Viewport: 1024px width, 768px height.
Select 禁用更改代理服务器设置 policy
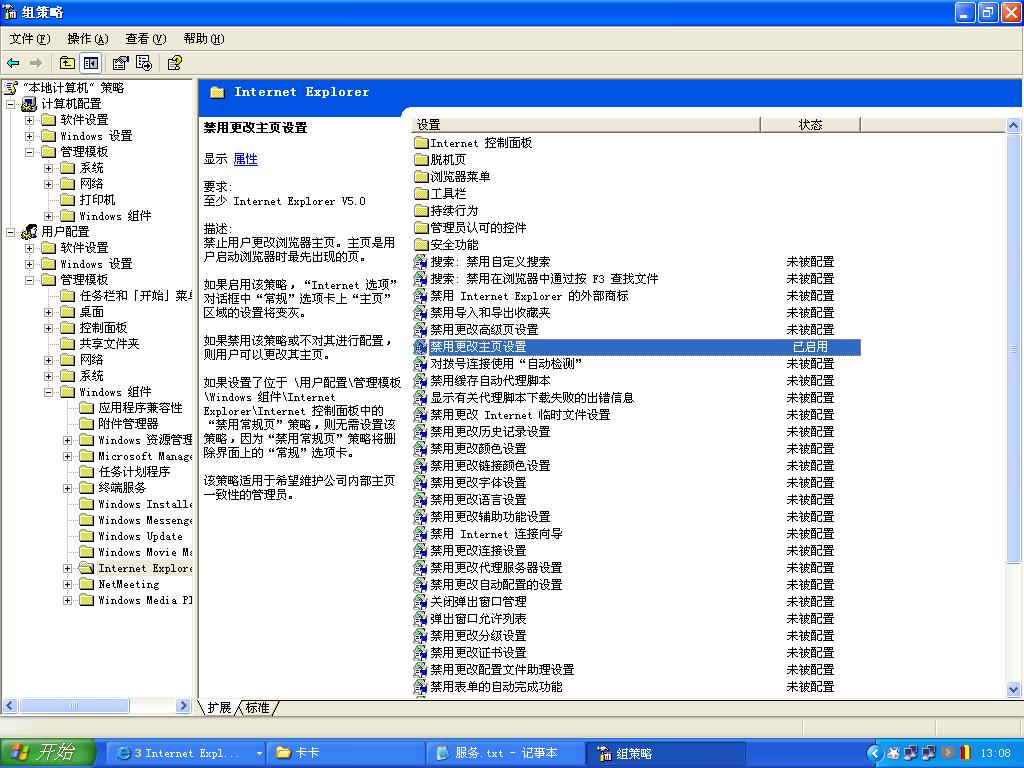496,568
